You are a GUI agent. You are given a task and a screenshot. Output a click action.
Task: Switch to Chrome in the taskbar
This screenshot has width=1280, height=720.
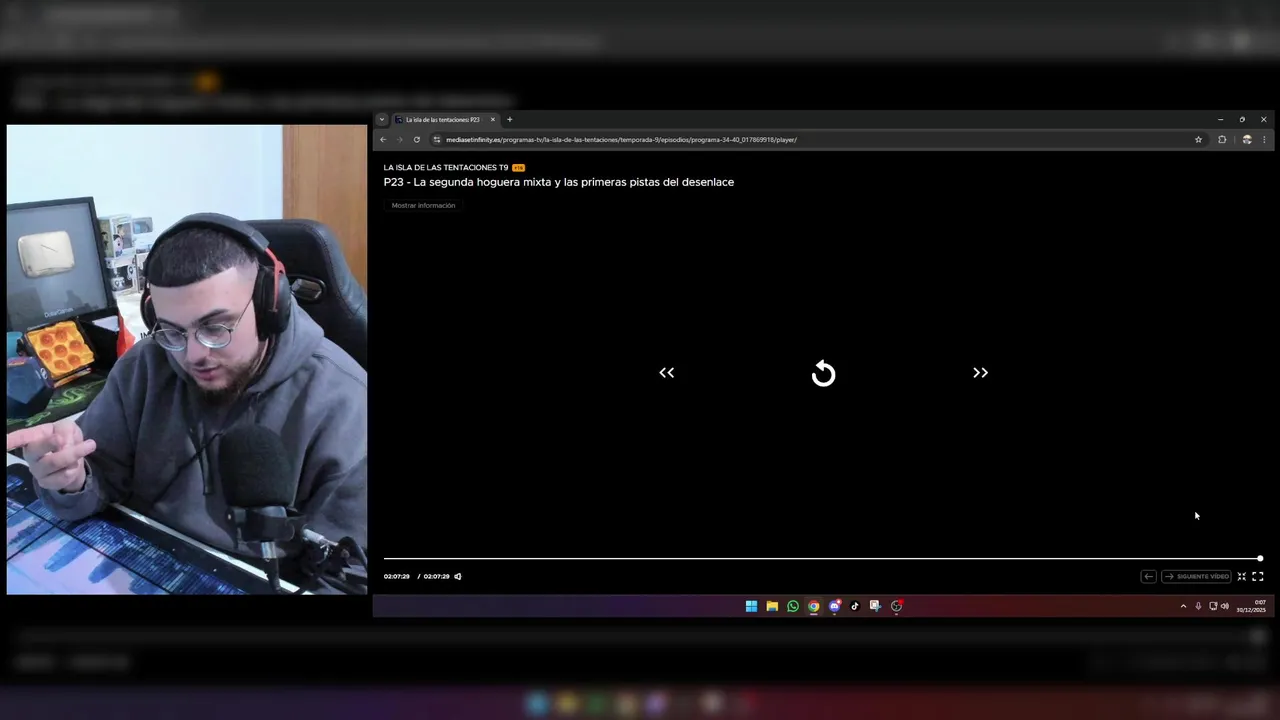(x=814, y=606)
